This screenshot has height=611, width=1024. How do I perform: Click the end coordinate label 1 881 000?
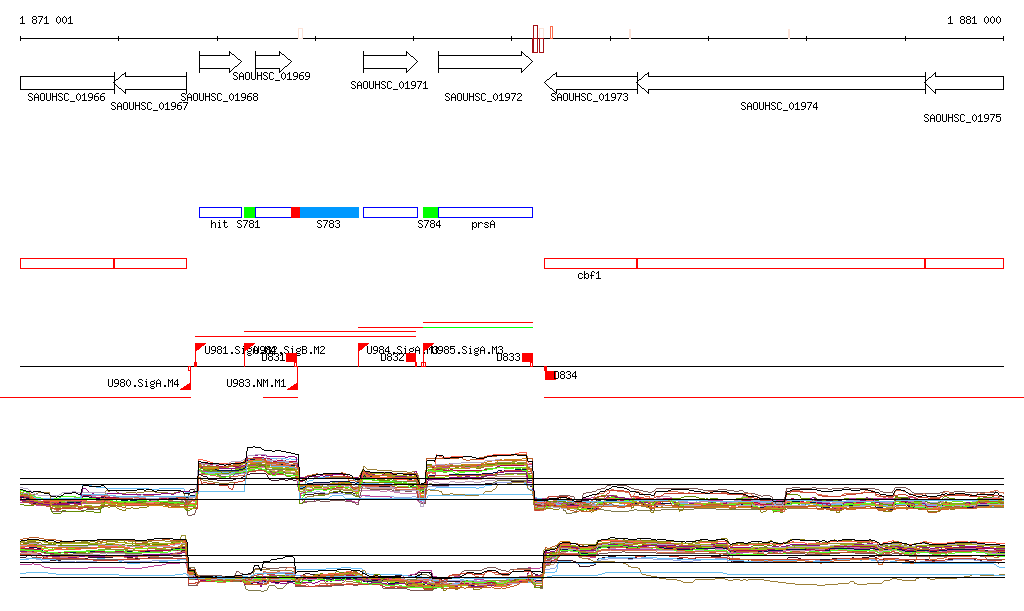click(974, 20)
